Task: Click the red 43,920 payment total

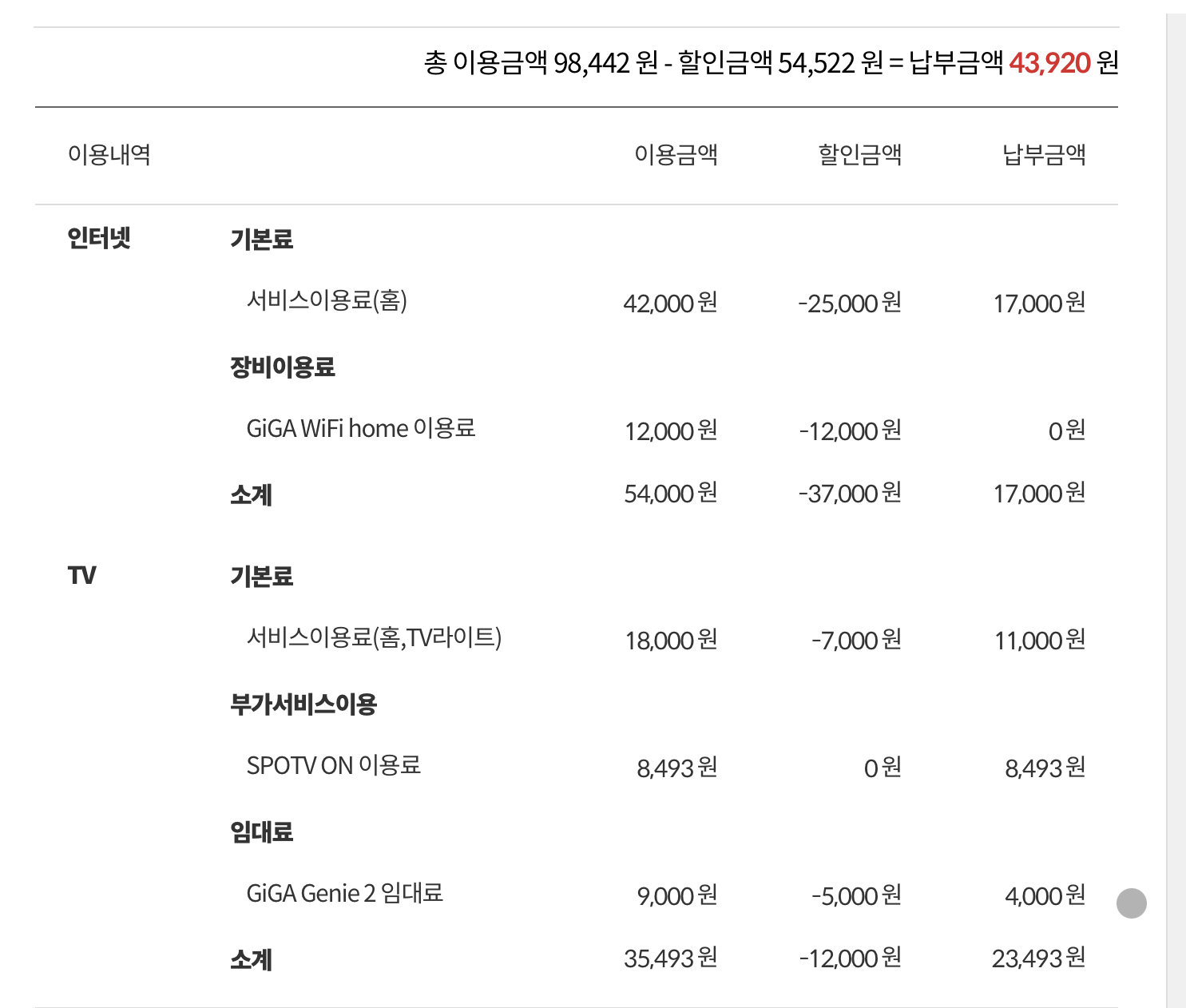Action: point(1049,62)
